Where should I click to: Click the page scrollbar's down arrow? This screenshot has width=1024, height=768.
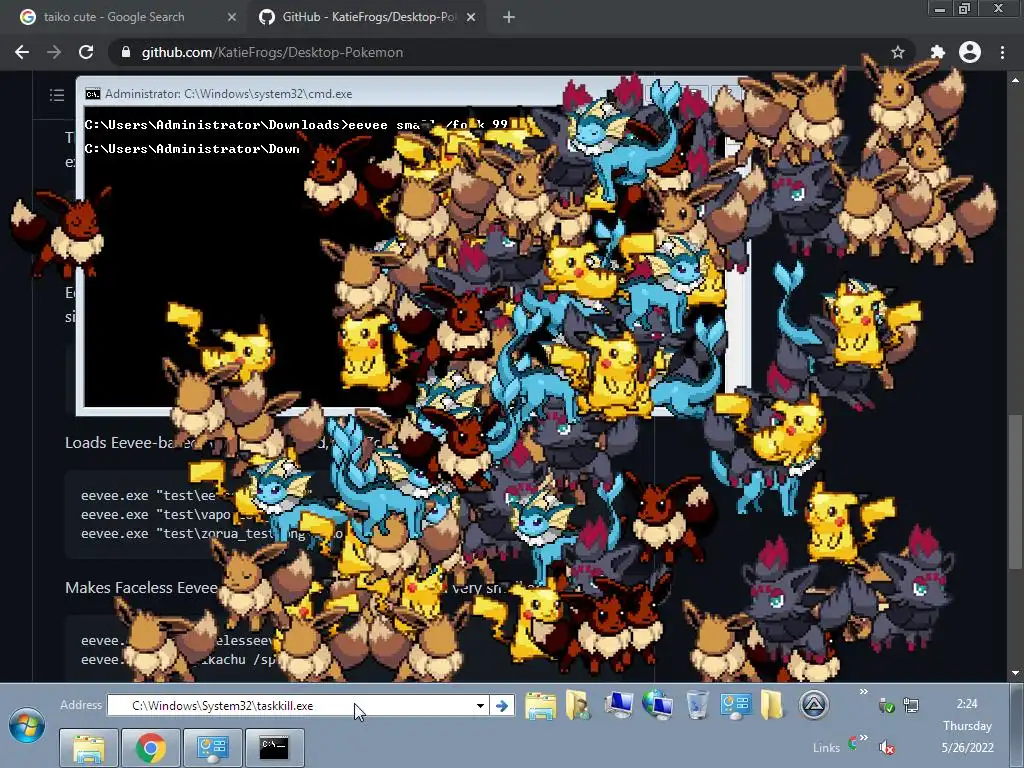(x=1015, y=673)
